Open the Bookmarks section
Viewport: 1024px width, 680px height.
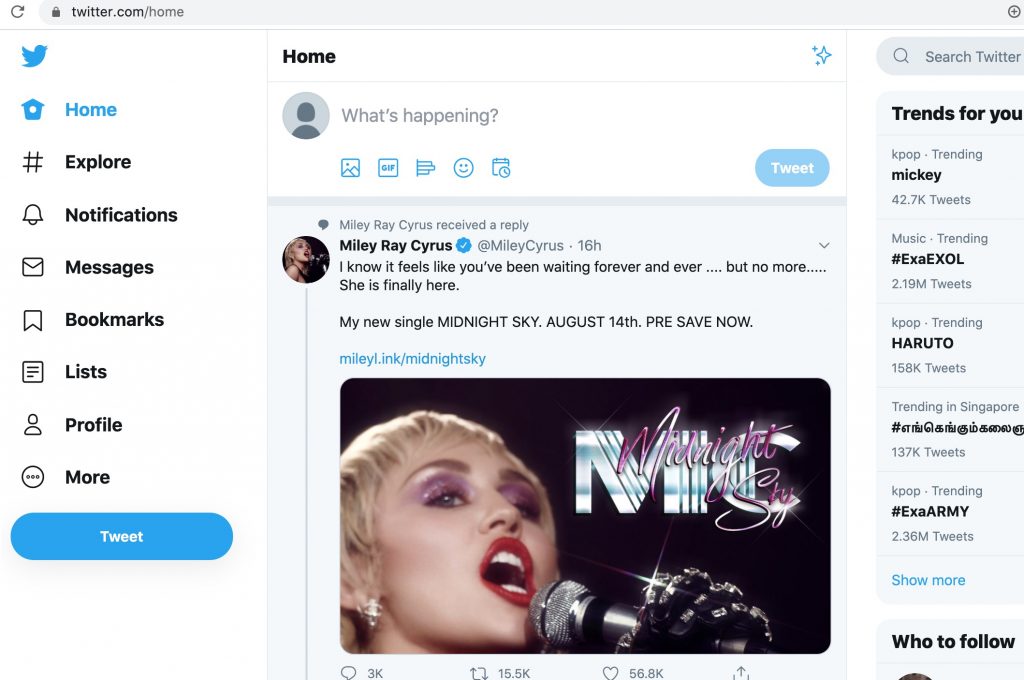pos(93,320)
